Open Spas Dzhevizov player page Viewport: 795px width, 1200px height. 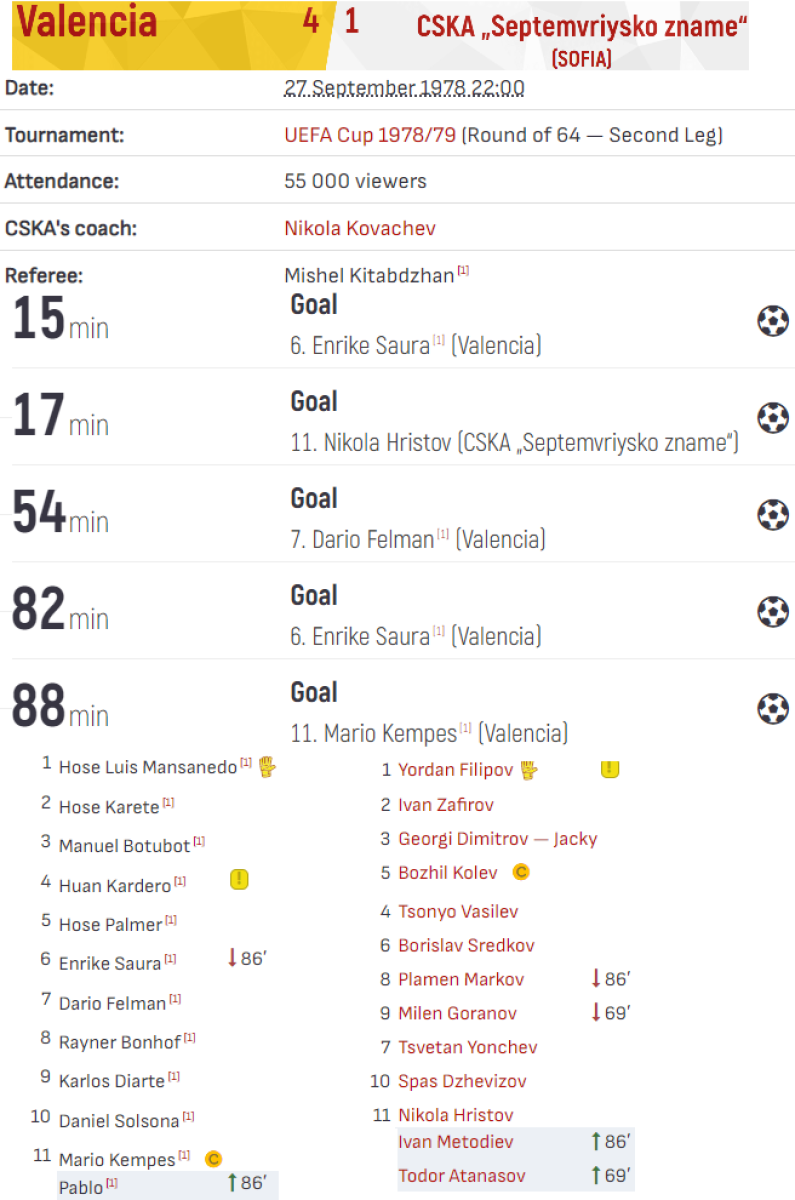[x=462, y=1081]
